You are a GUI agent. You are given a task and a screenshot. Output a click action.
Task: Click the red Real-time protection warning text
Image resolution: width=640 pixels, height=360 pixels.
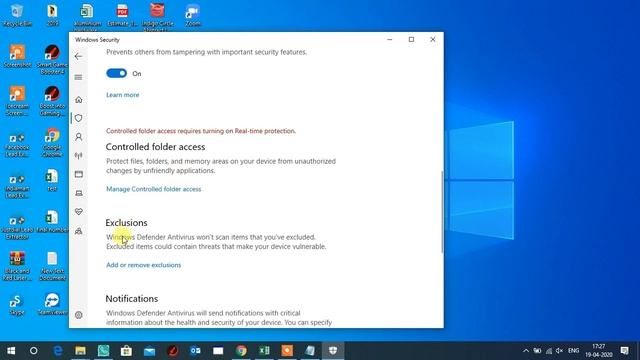[x=201, y=131]
